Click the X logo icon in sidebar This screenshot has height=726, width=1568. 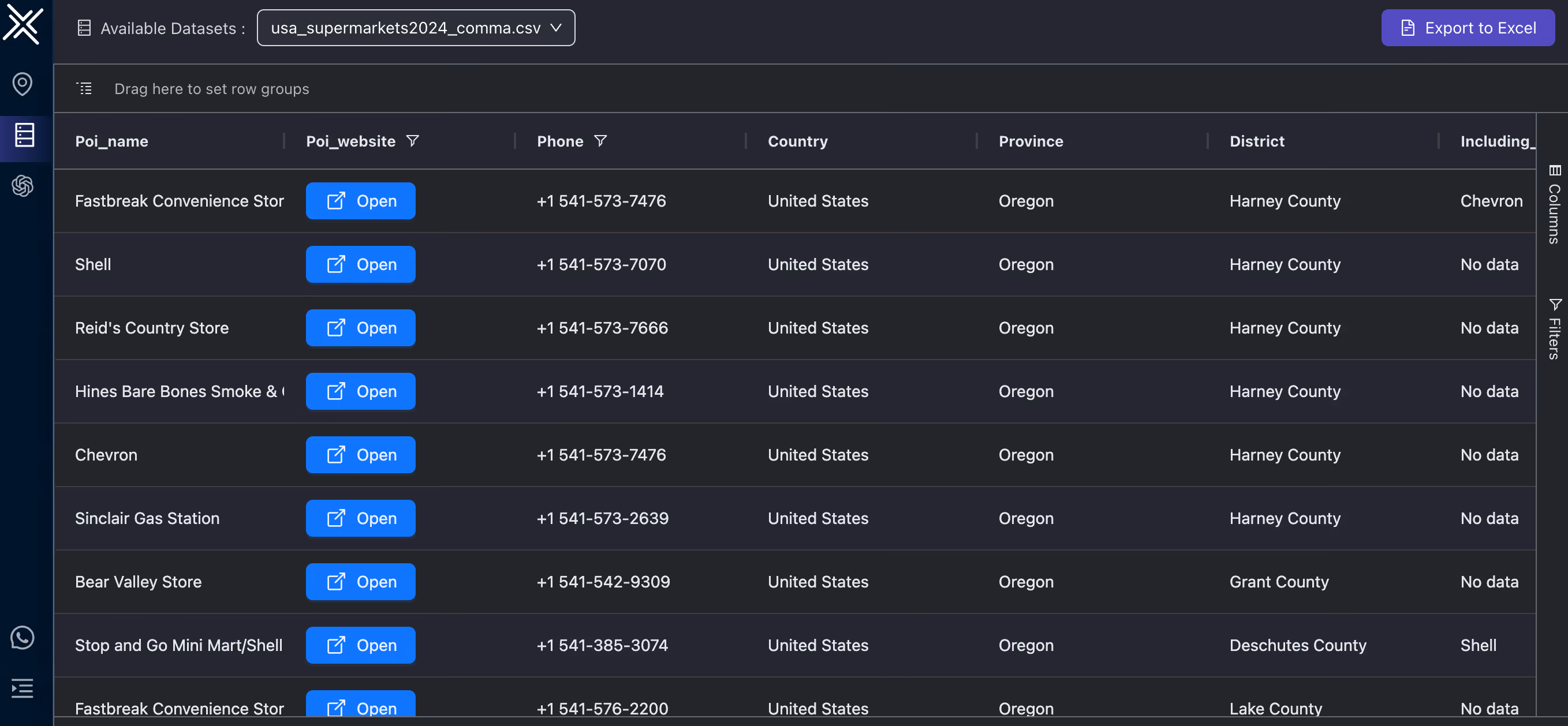pos(23,25)
